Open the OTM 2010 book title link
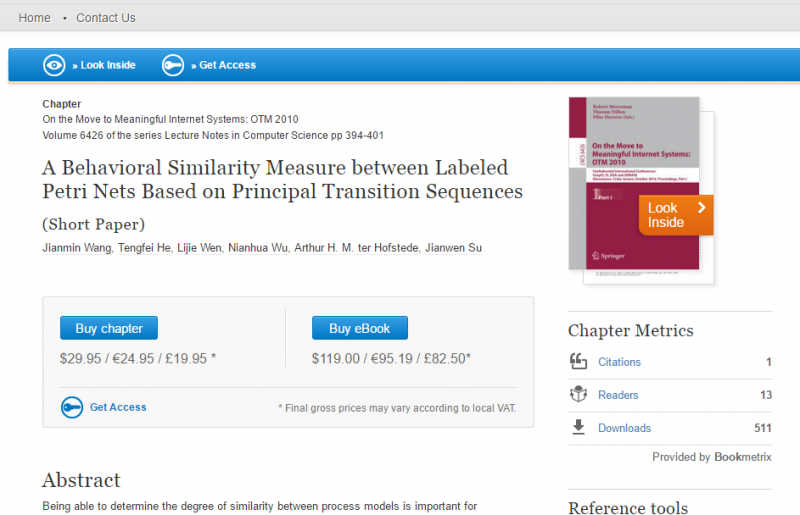The width and height of the screenshot is (800, 515). tap(170, 119)
